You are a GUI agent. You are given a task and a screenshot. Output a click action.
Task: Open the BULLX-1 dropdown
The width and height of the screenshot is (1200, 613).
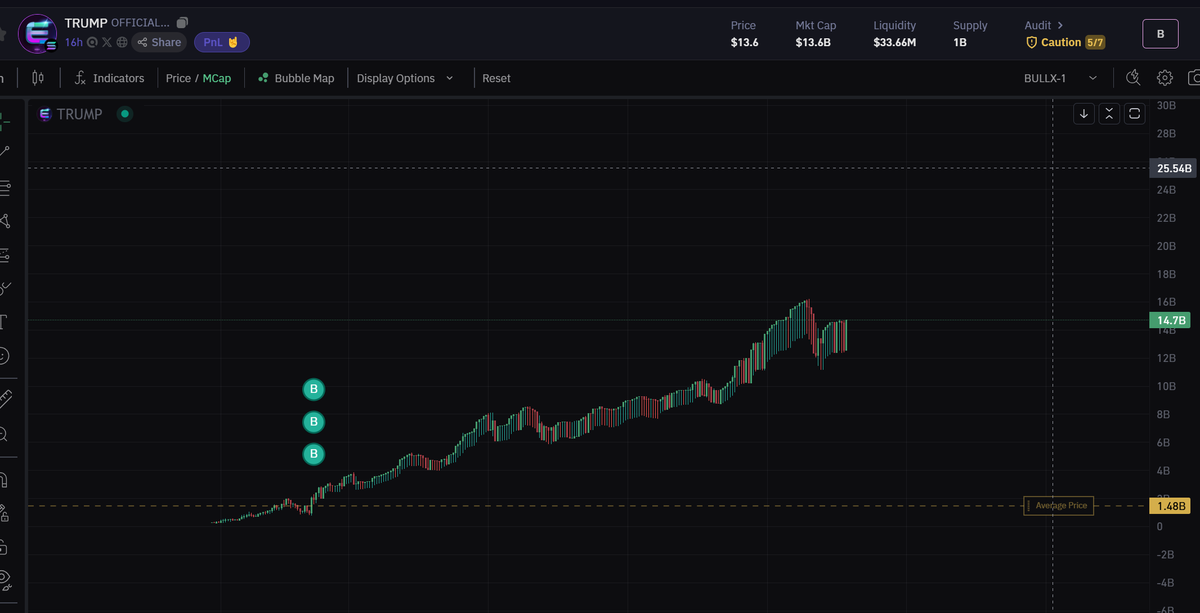click(x=1060, y=78)
